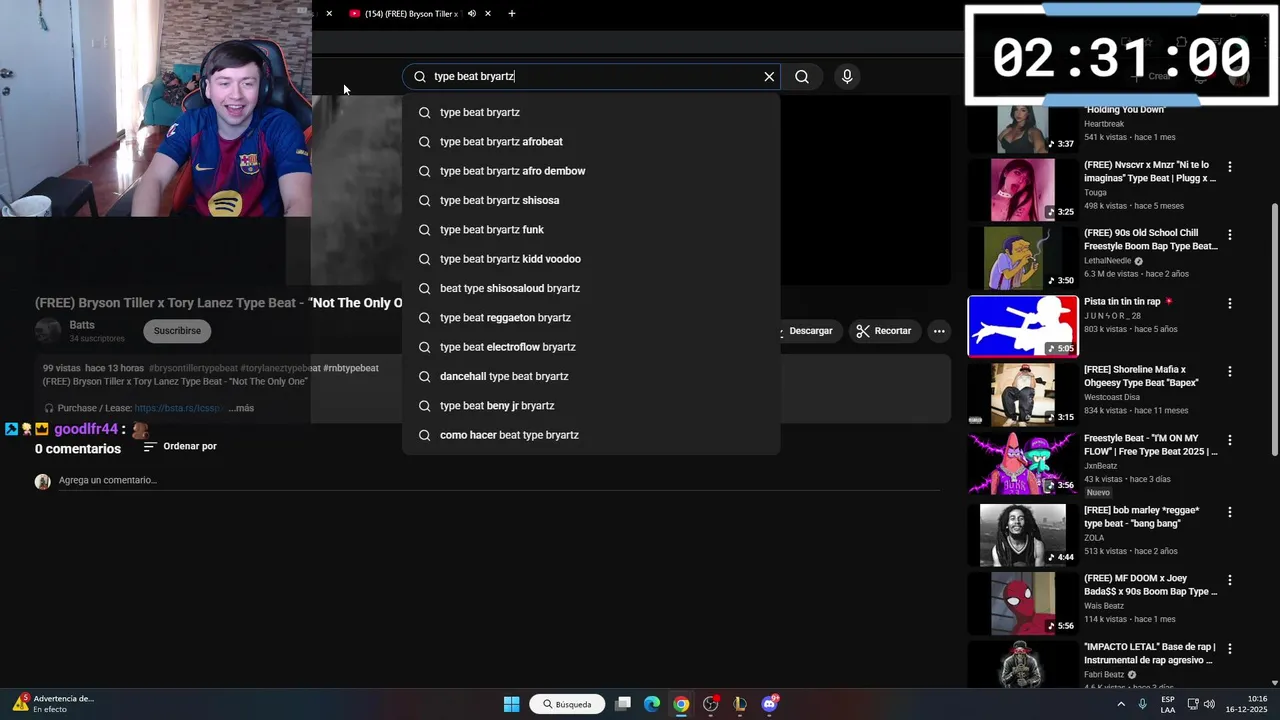Screen dimensions: 1280x720
Task: Open the LethalNeedle channel name
Action: click(1108, 261)
